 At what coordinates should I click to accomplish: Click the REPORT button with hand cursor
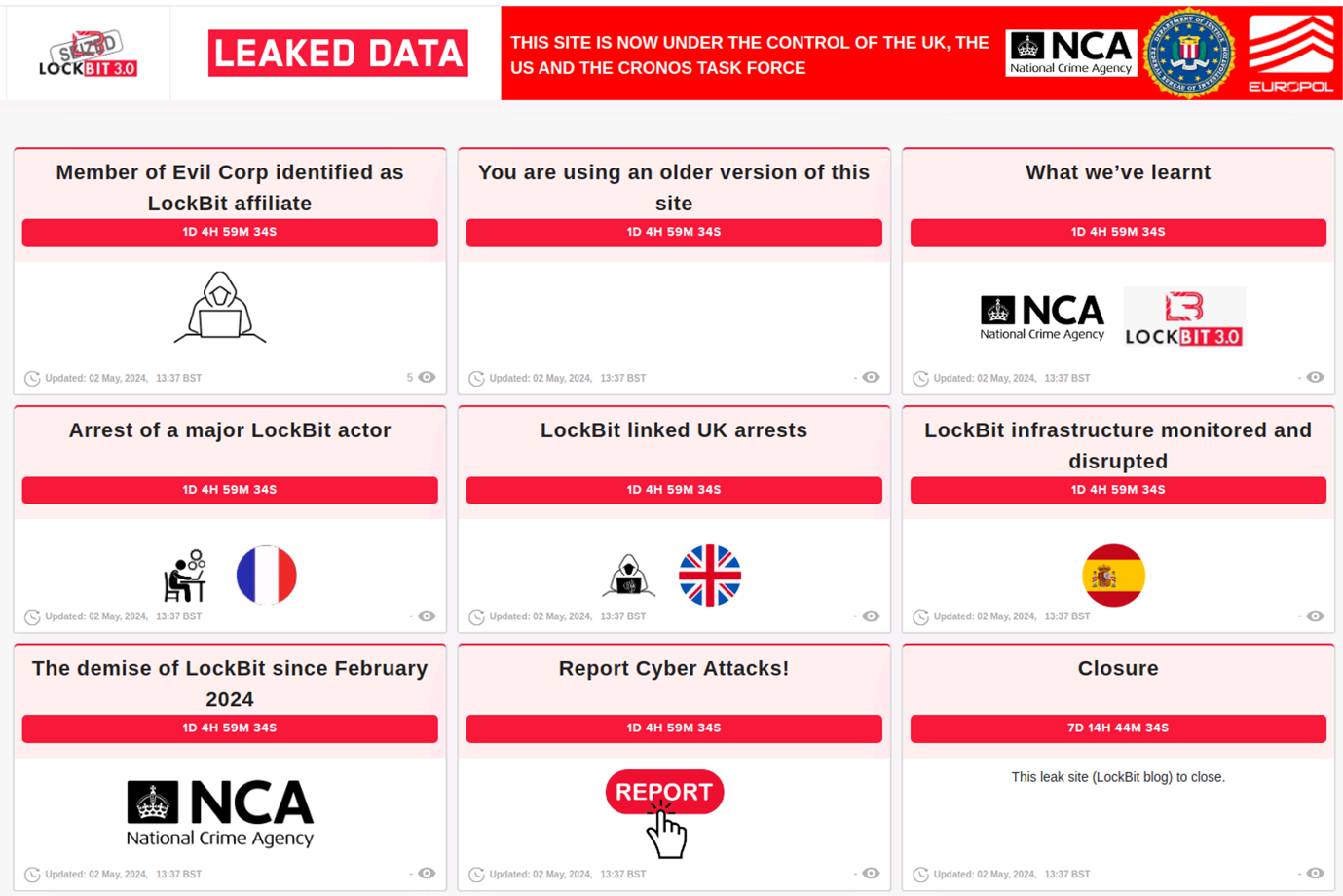(664, 793)
